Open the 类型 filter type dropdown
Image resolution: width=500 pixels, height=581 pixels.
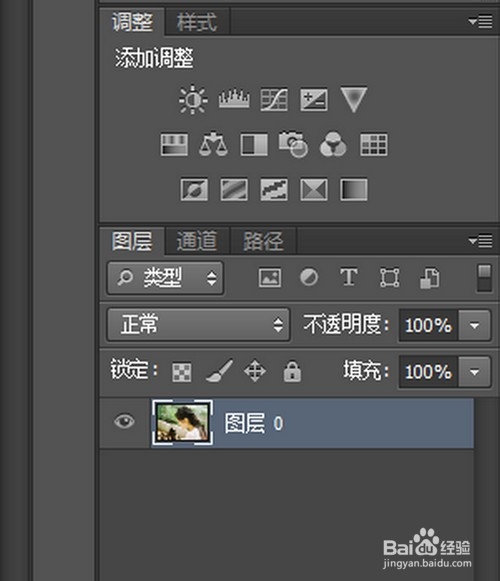point(165,278)
